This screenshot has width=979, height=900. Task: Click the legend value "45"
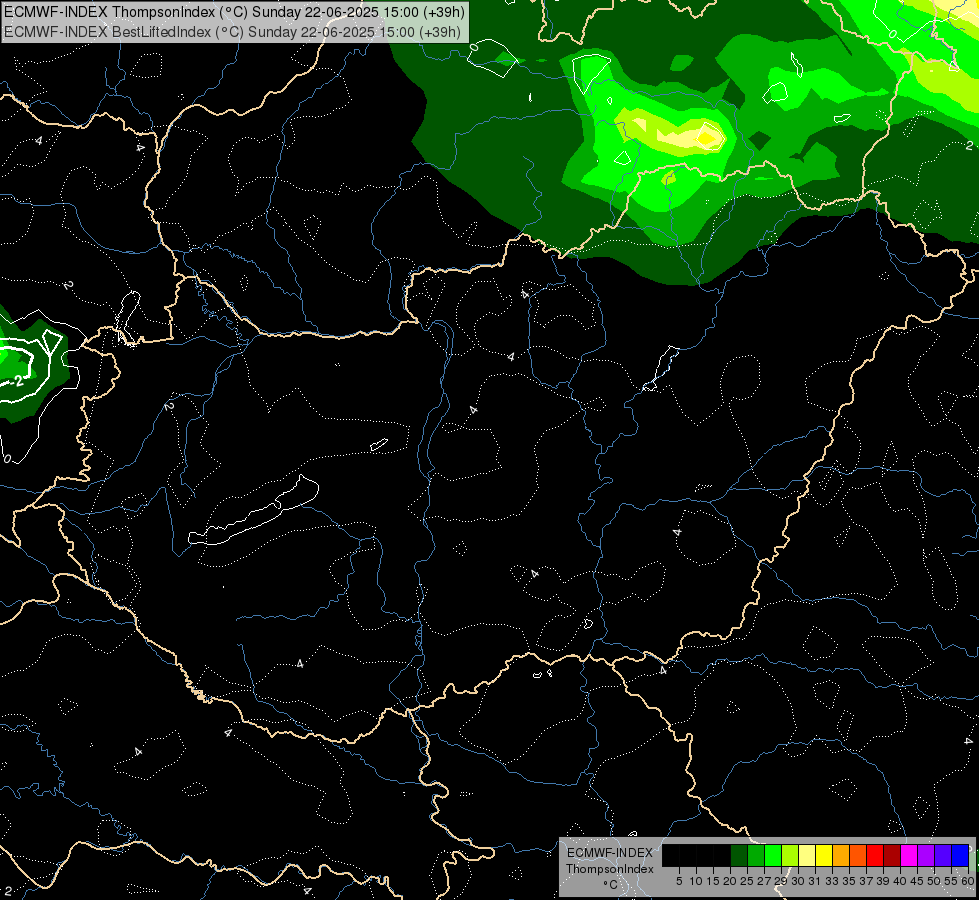click(x=917, y=881)
